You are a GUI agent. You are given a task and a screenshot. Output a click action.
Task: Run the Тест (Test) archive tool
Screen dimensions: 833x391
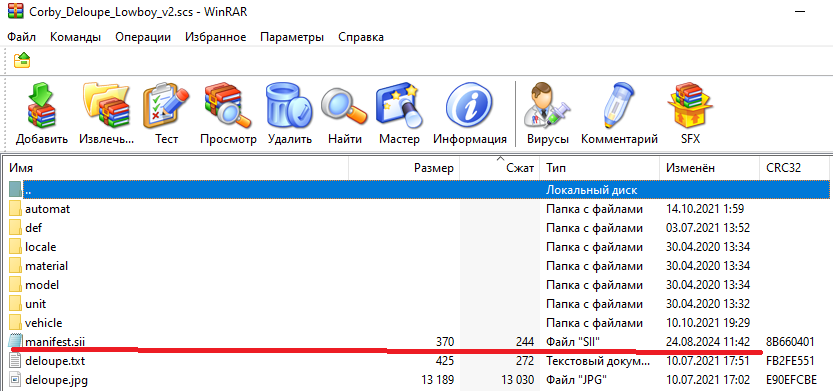166,105
